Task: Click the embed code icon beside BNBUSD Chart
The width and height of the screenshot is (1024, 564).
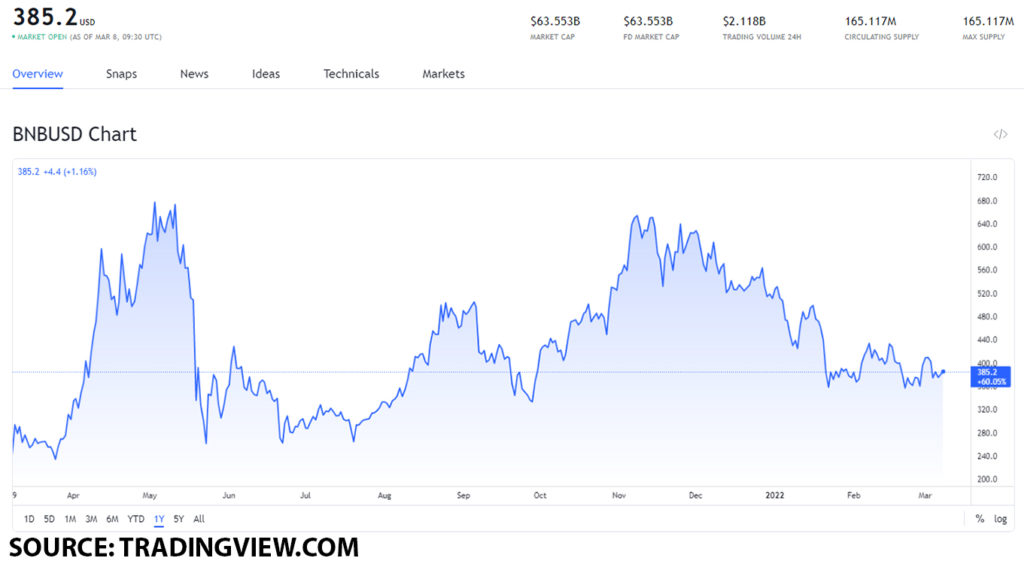Action: coord(1000,134)
